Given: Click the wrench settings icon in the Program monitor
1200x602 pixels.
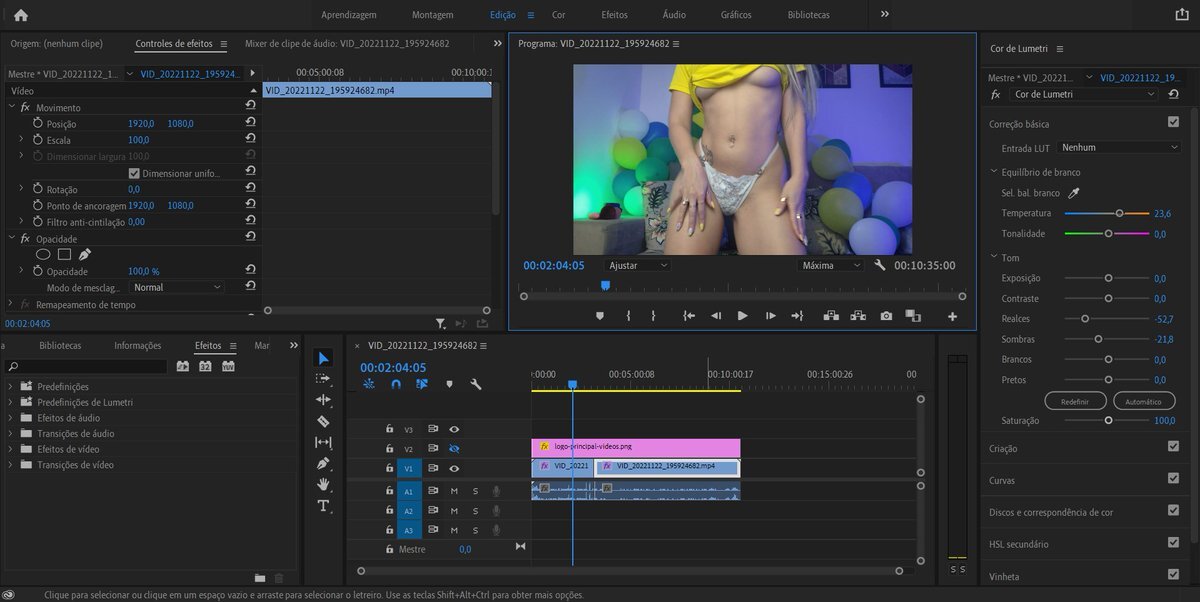Looking at the screenshot, I should tap(880, 266).
